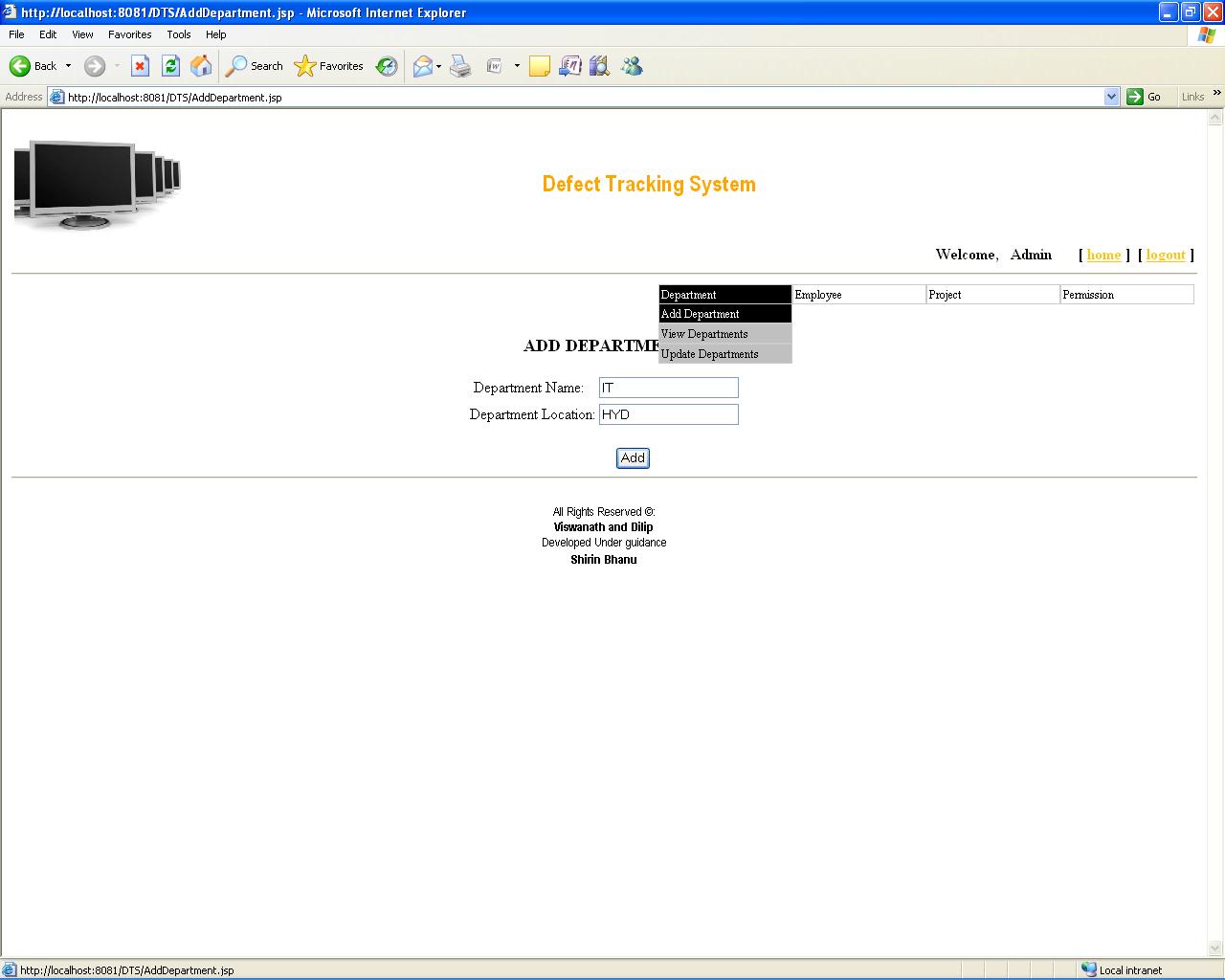Click the Stop loading icon
This screenshot has height=980, width=1225.
click(140, 66)
